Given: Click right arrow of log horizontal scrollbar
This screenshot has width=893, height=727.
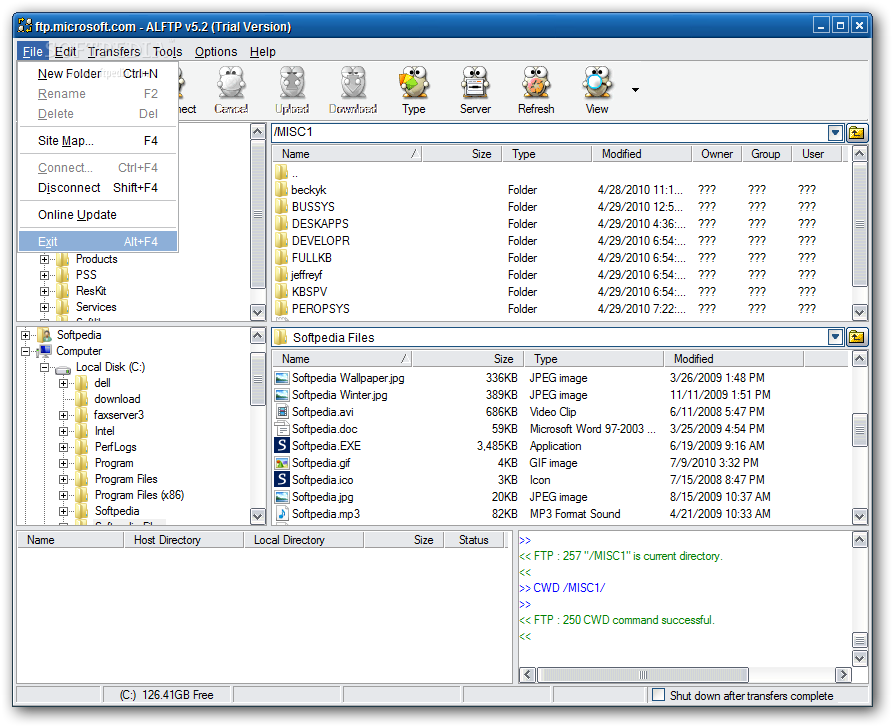Looking at the screenshot, I should (x=843, y=675).
